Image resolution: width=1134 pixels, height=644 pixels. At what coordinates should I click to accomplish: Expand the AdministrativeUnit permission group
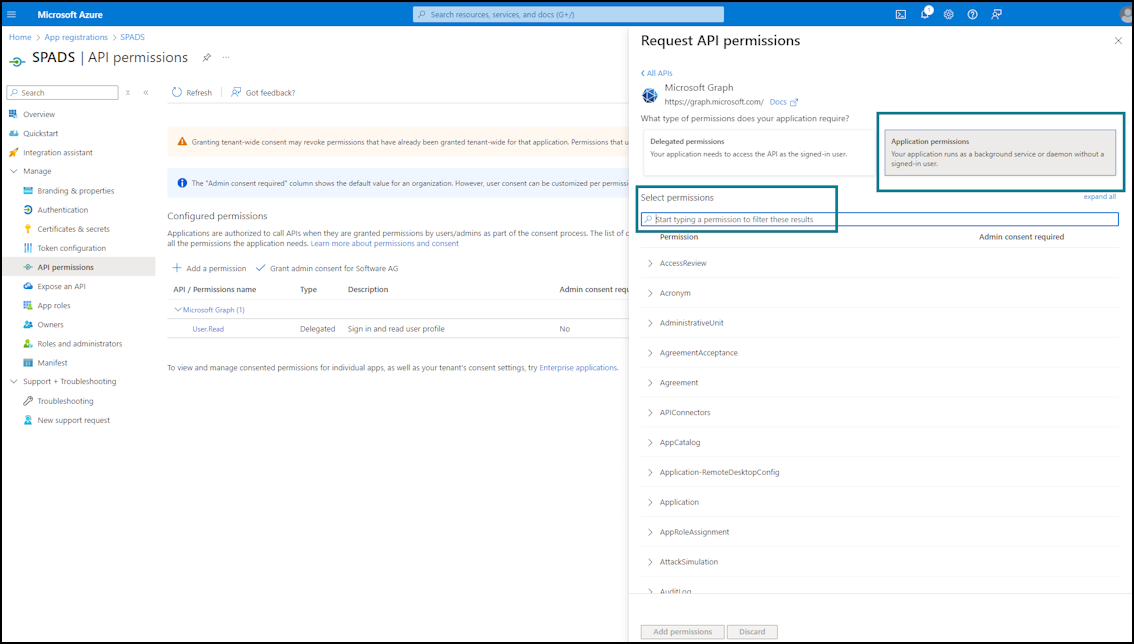point(650,323)
